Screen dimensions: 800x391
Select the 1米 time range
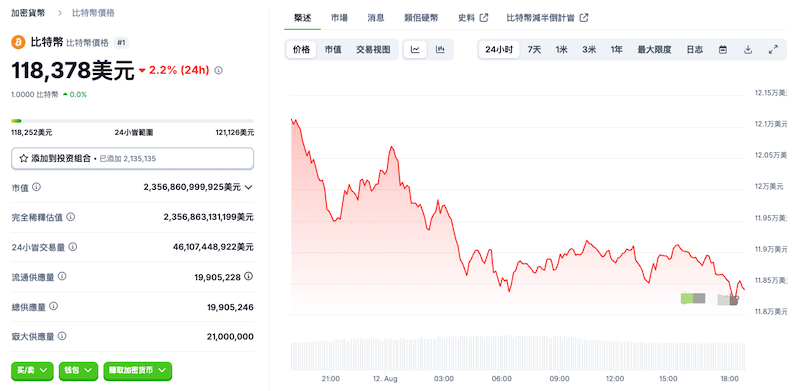(x=562, y=50)
